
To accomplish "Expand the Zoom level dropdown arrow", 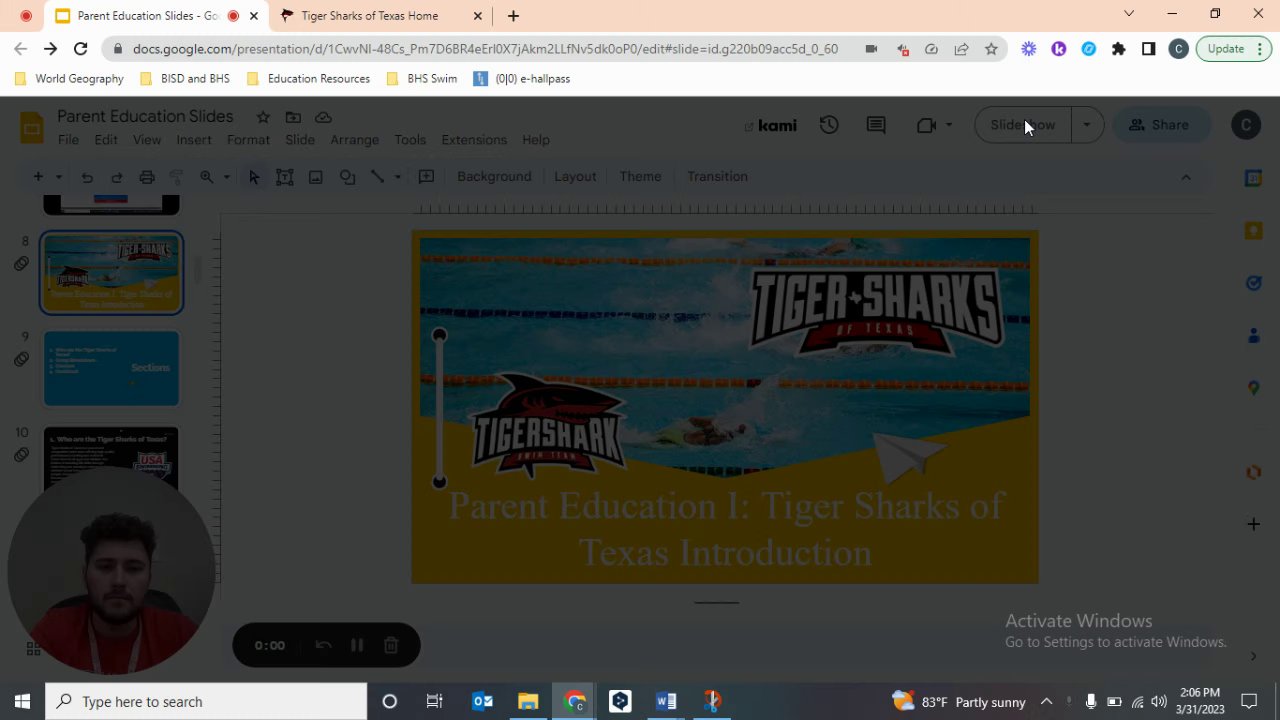I will click(x=226, y=177).
